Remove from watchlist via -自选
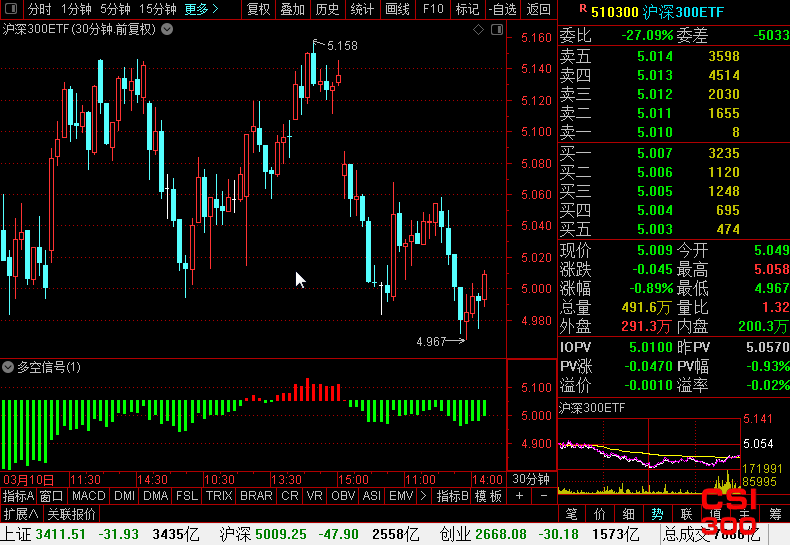The image size is (790, 545). coord(503,9)
